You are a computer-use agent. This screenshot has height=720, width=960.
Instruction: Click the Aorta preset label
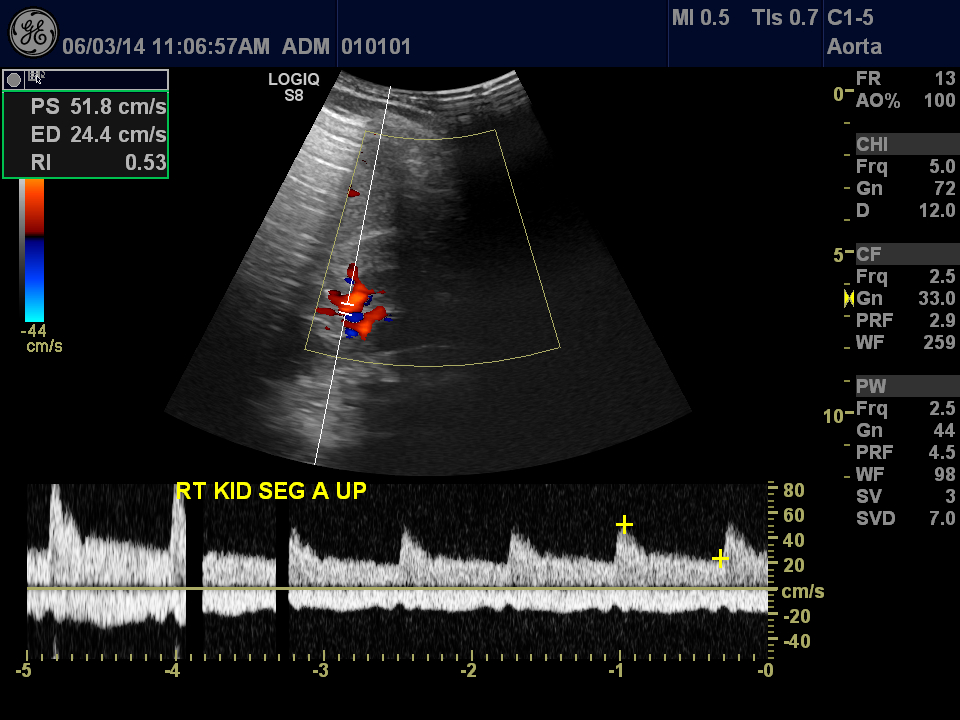click(x=853, y=46)
